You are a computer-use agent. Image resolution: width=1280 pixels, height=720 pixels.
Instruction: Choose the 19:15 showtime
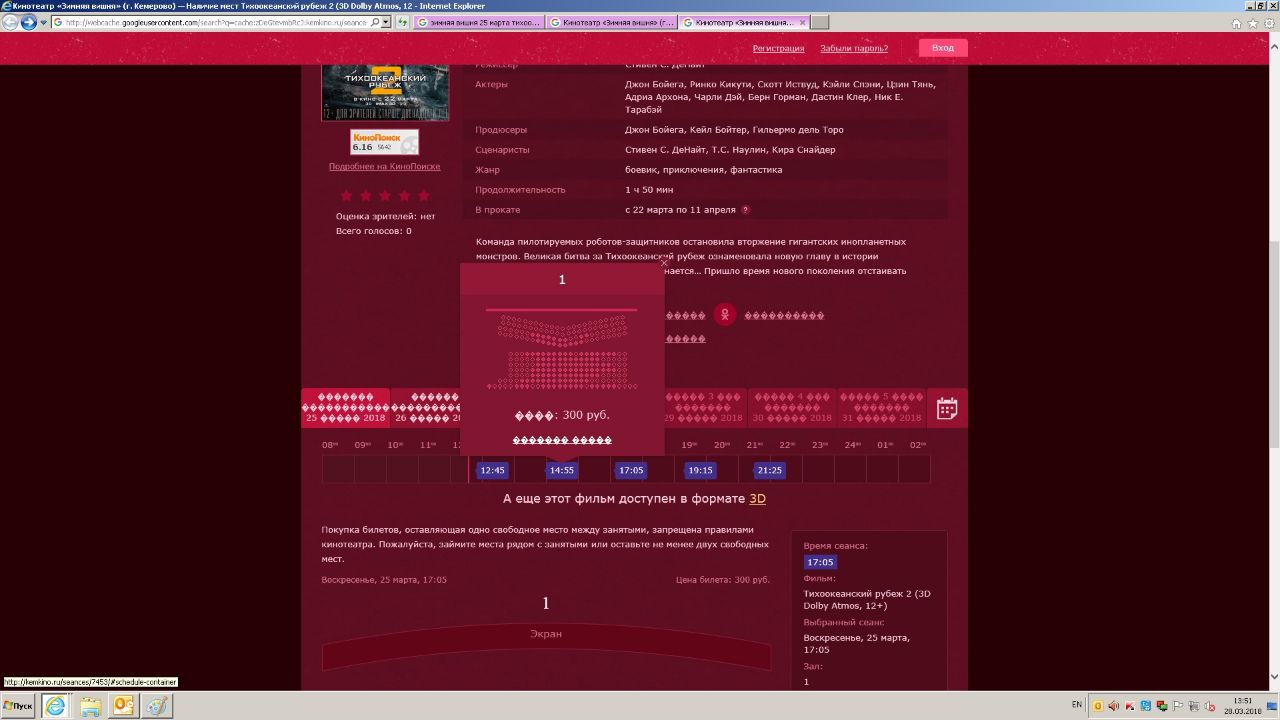[x=700, y=470]
